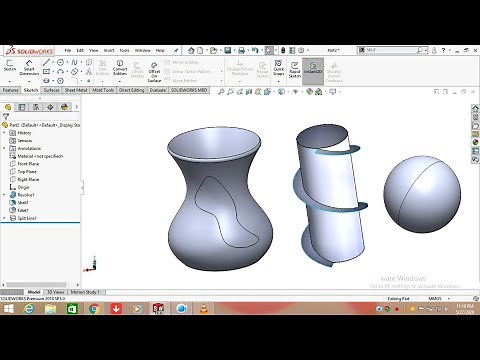The image size is (480, 360).
Task: Select the Line sketch tool
Action: [46, 62]
